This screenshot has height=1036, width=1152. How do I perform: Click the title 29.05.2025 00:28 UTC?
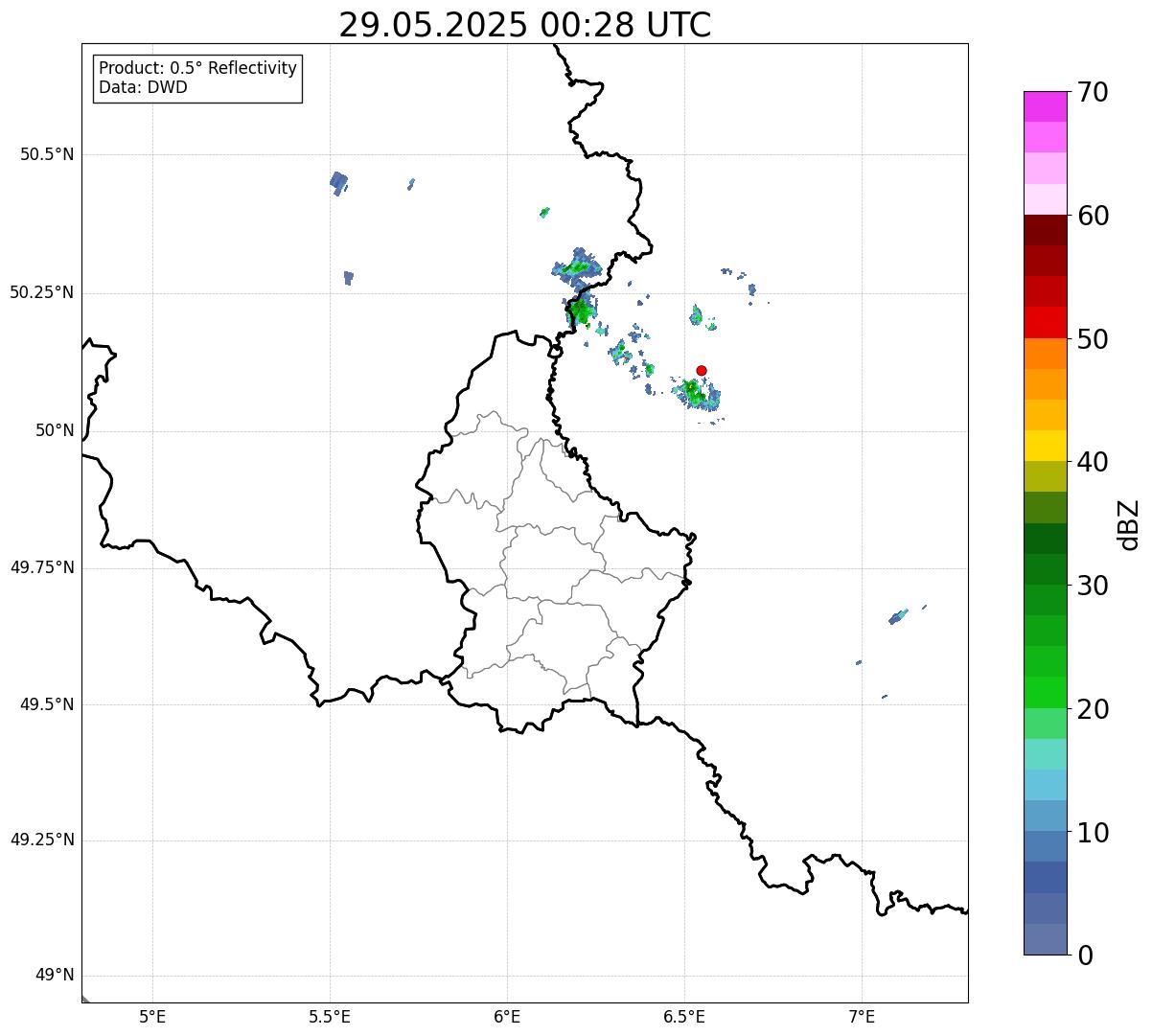pyautogui.click(x=525, y=25)
